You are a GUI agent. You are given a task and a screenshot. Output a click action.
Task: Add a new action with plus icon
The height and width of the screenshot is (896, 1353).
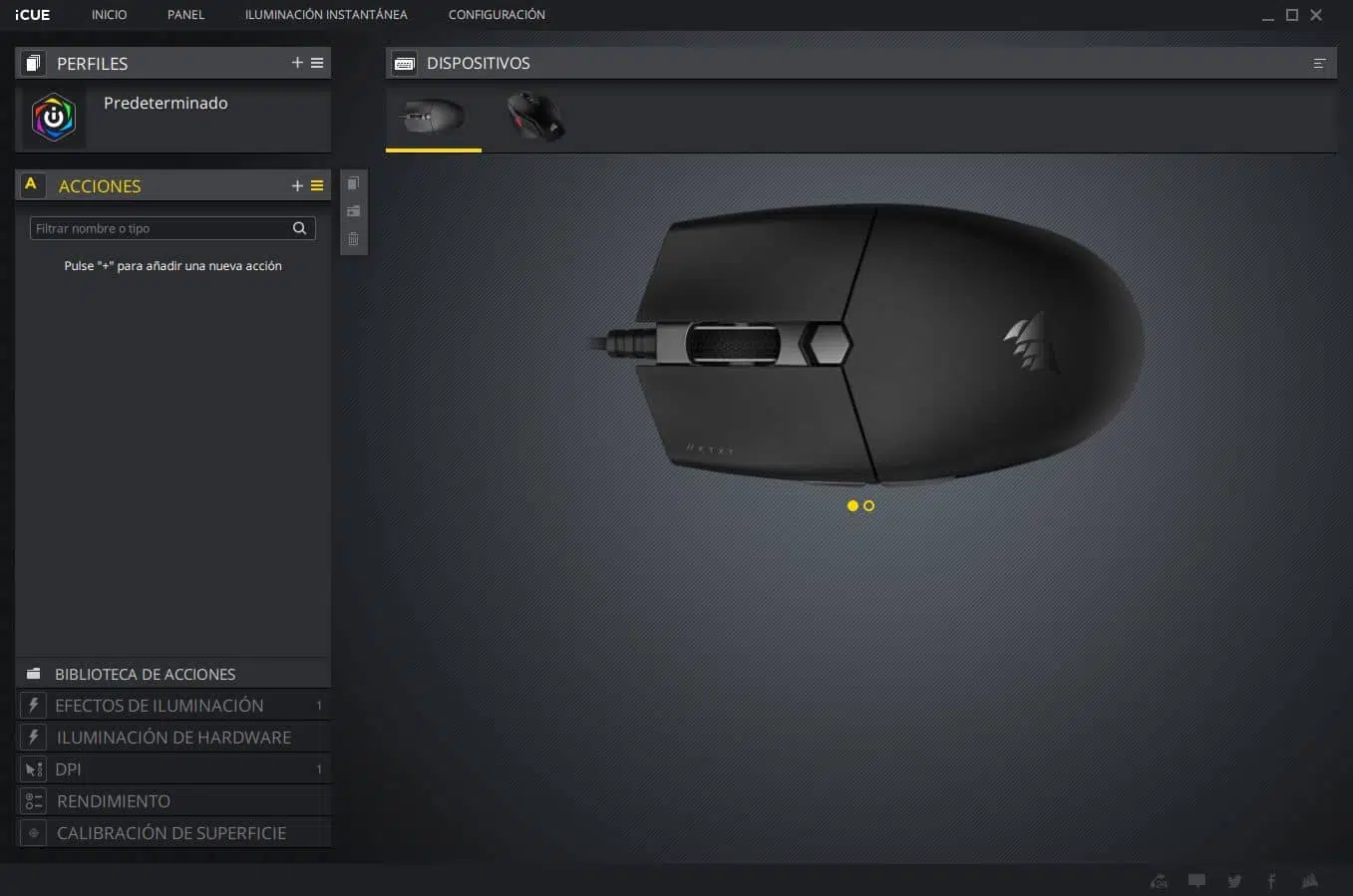pos(297,185)
